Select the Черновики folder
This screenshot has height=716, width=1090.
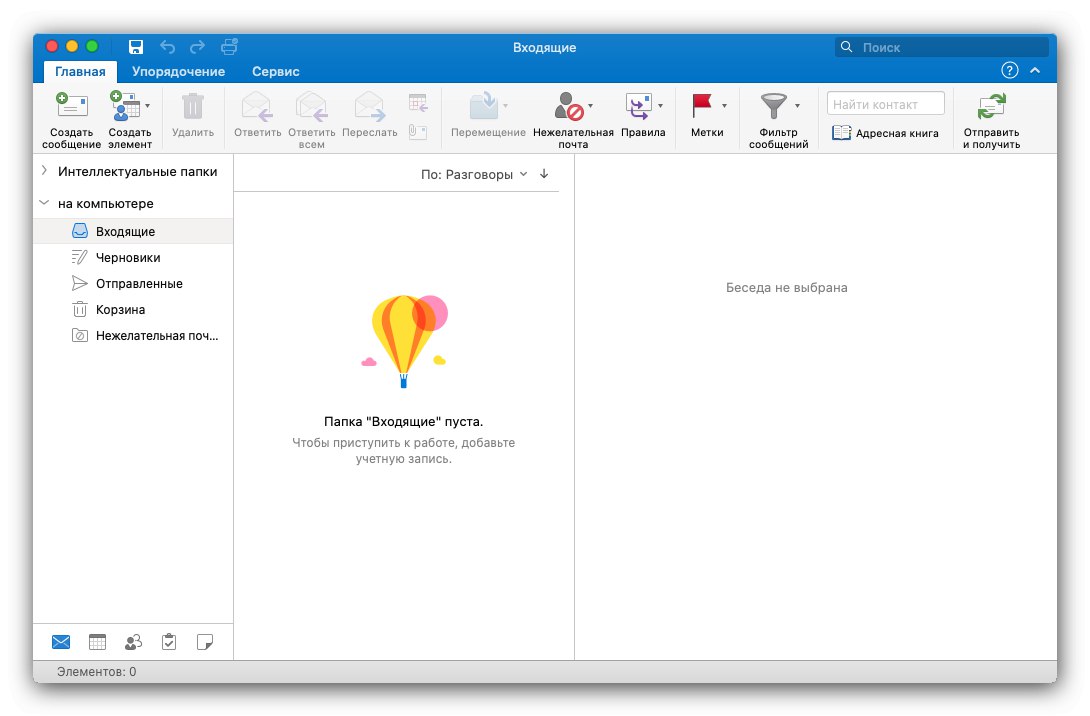[128, 257]
